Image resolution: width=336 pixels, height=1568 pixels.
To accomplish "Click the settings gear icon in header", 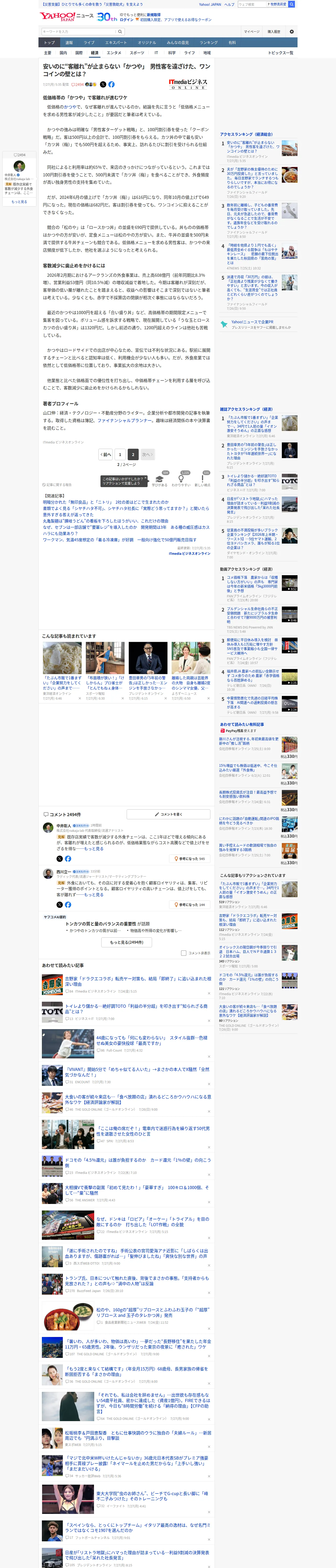I will (x=292, y=32).
